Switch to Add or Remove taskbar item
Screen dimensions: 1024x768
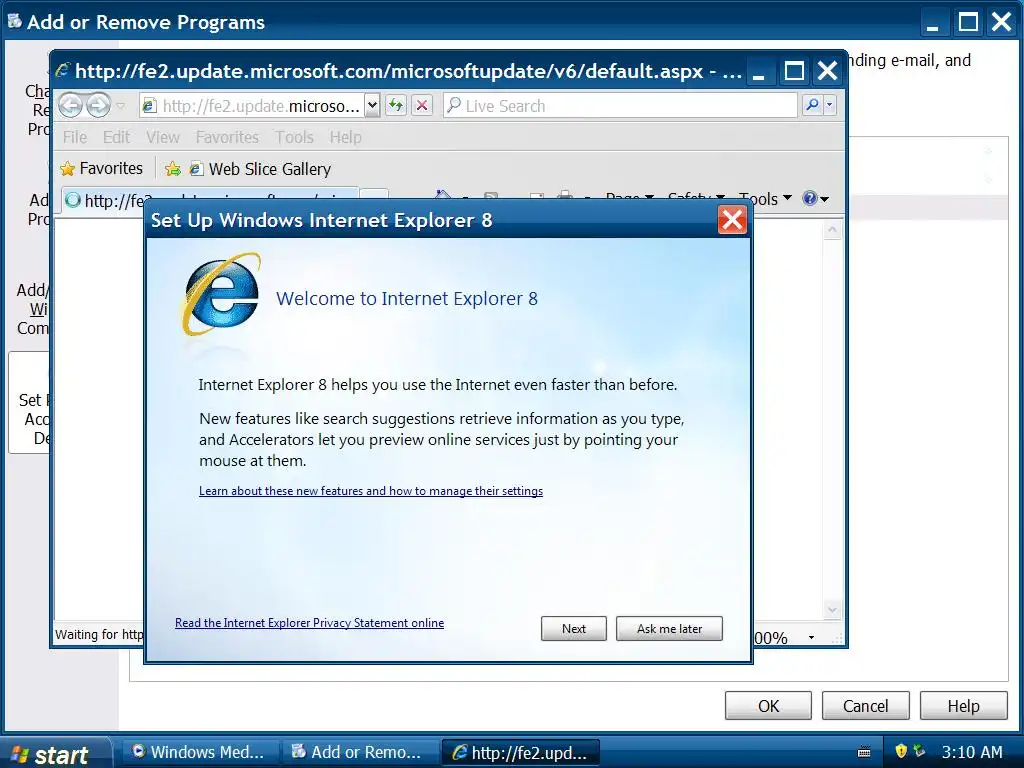tap(360, 752)
